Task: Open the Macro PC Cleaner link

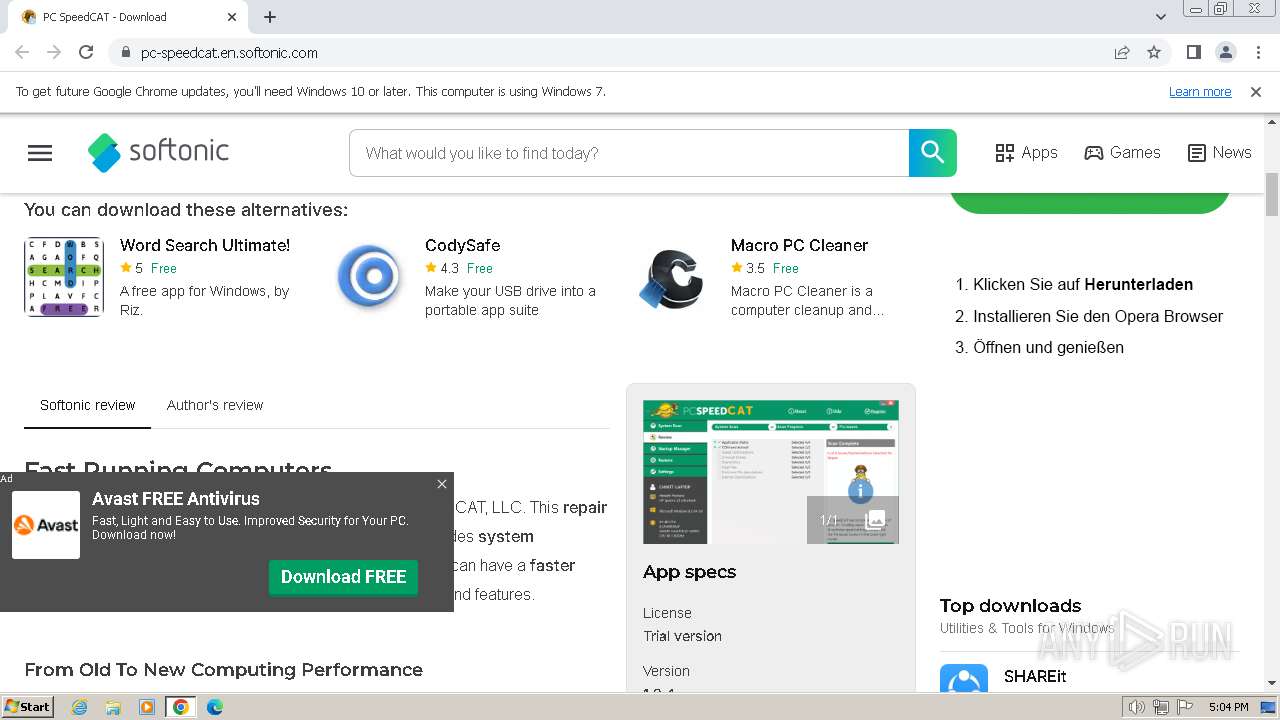Action: coord(799,245)
